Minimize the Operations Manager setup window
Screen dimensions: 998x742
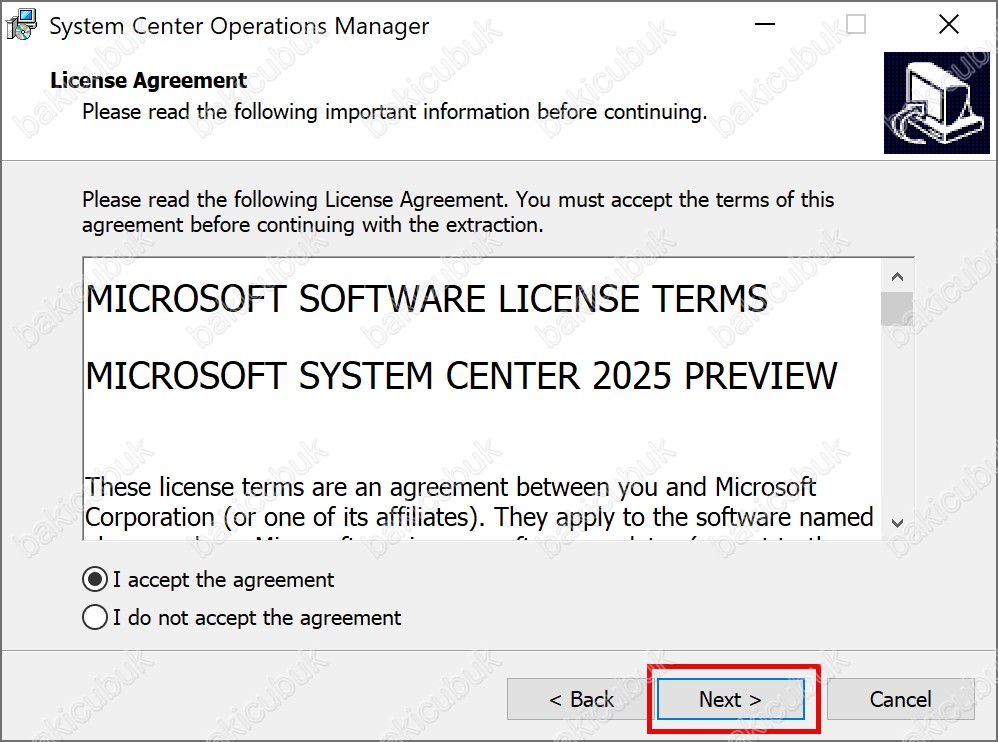(x=764, y=25)
